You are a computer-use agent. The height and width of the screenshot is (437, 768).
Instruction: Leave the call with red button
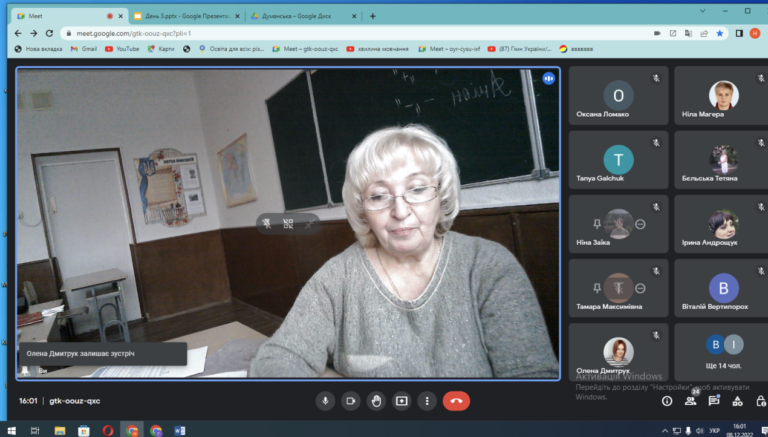click(x=456, y=401)
